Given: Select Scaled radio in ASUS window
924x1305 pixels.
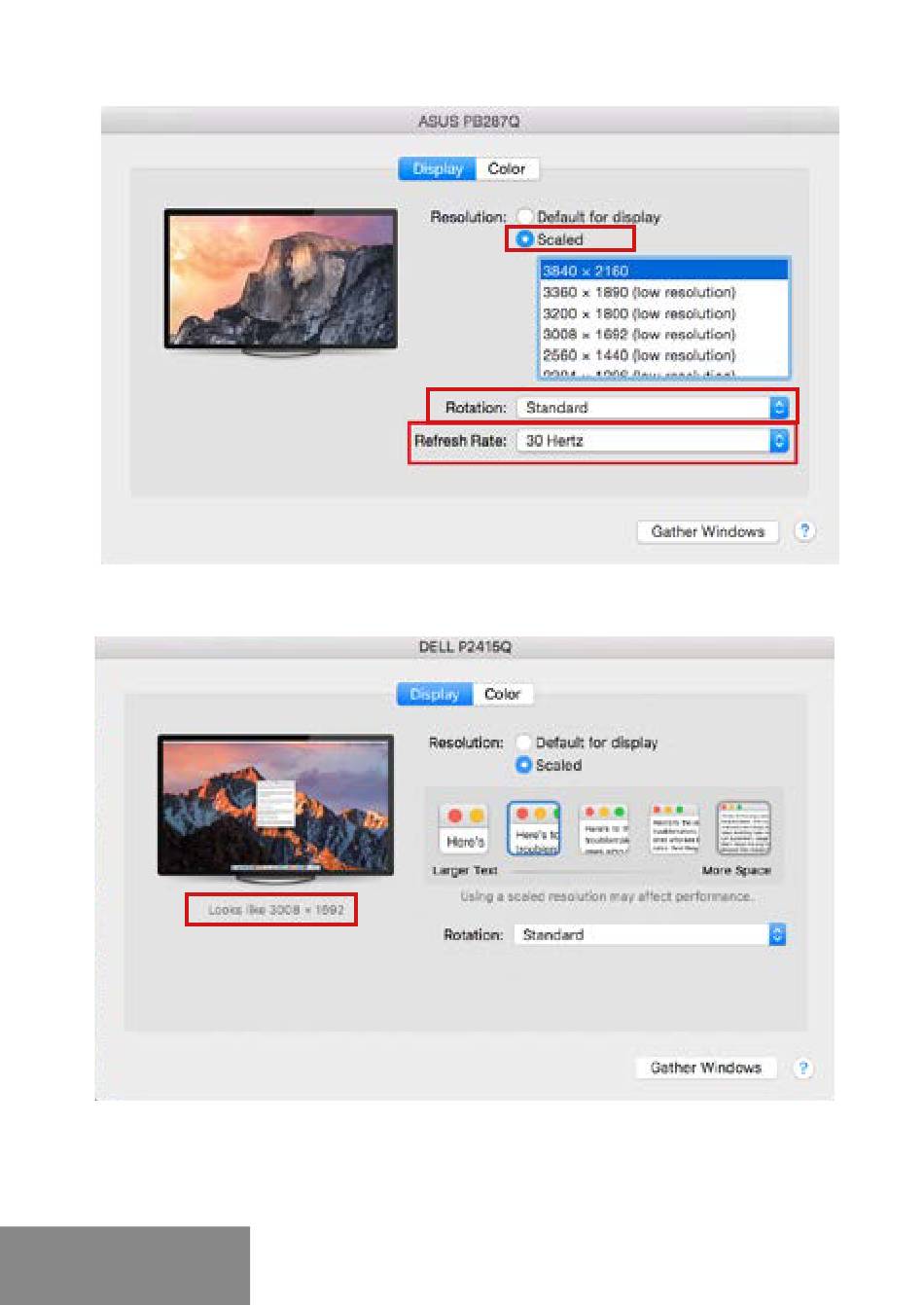Looking at the screenshot, I should [525, 238].
